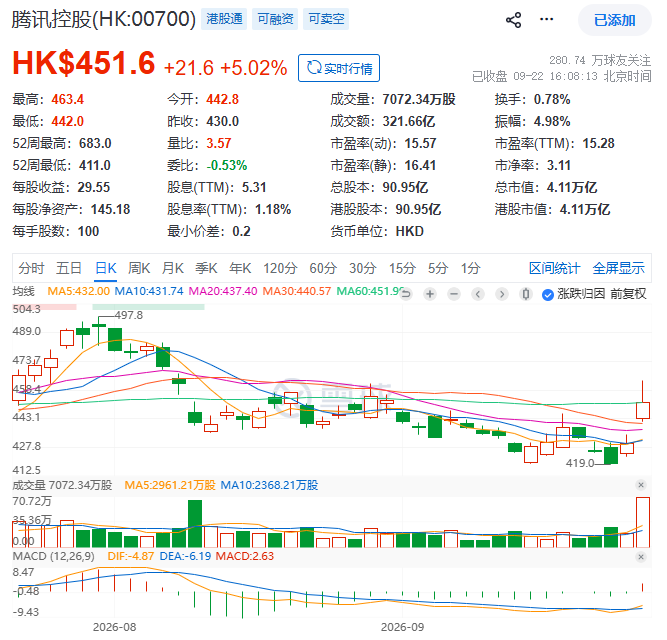The height and width of the screenshot is (640, 667).
Task: Close the 成交量 volume panel
Action: tap(641, 485)
